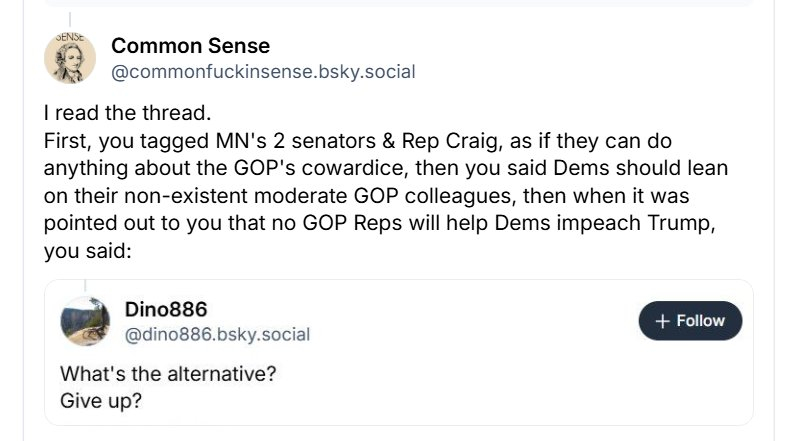Click the @dino886.bsky.social handle

tap(217, 334)
